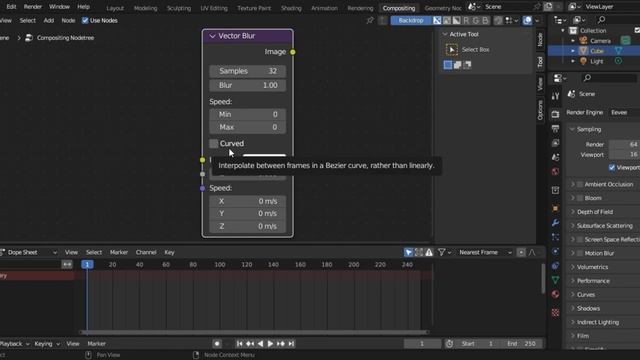
Task: Toggle the Use Nodes checkbox
Action: 85,20
